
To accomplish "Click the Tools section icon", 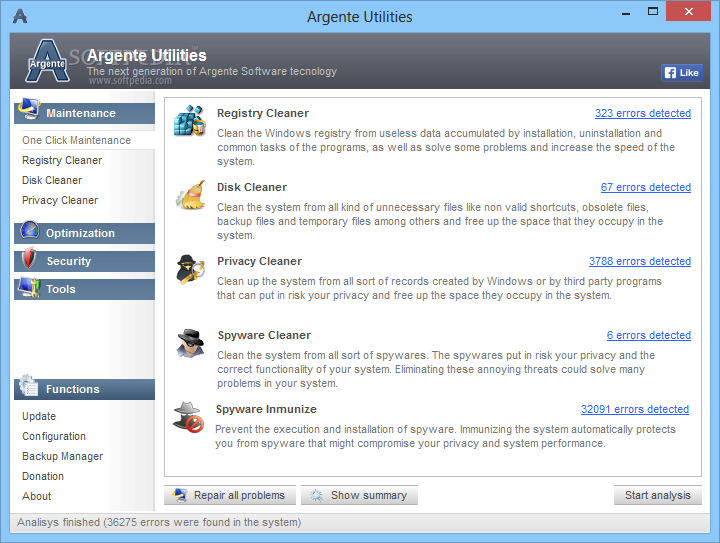I will pyautogui.click(x=29, y=287).
